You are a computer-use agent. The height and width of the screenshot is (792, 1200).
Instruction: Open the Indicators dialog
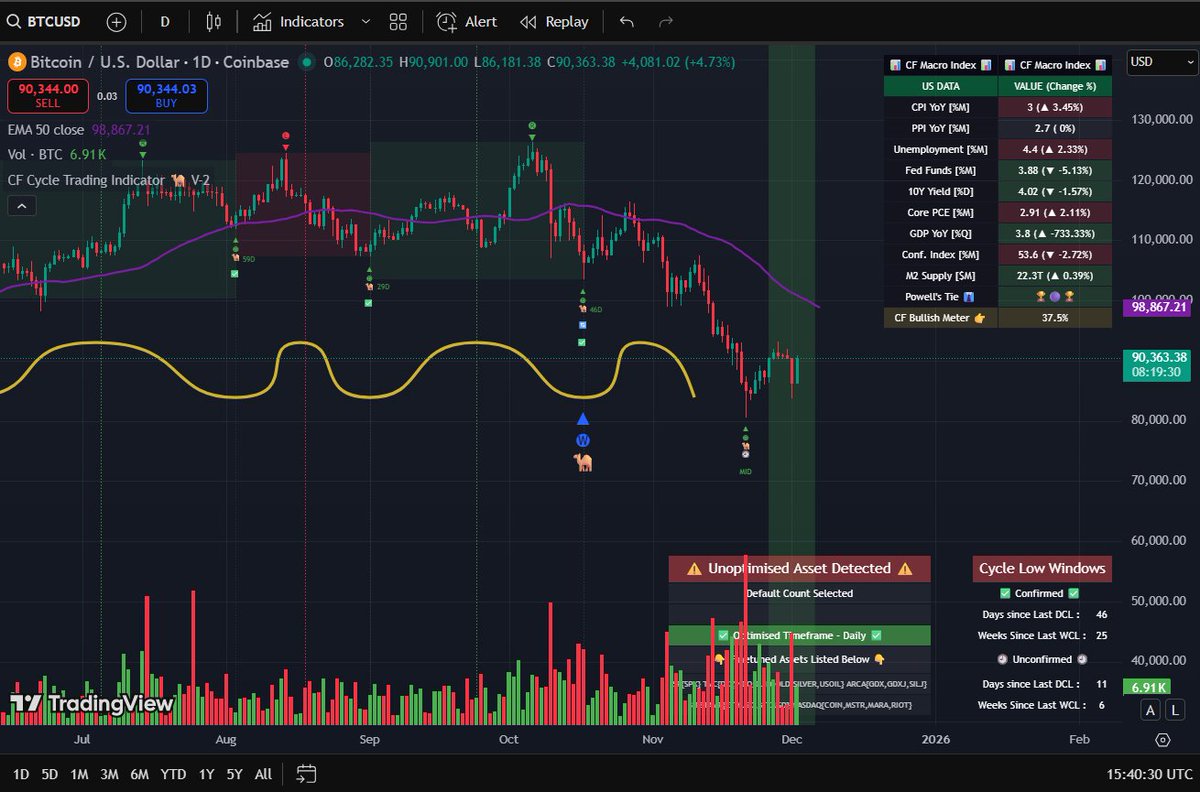(x=298, y=21)
